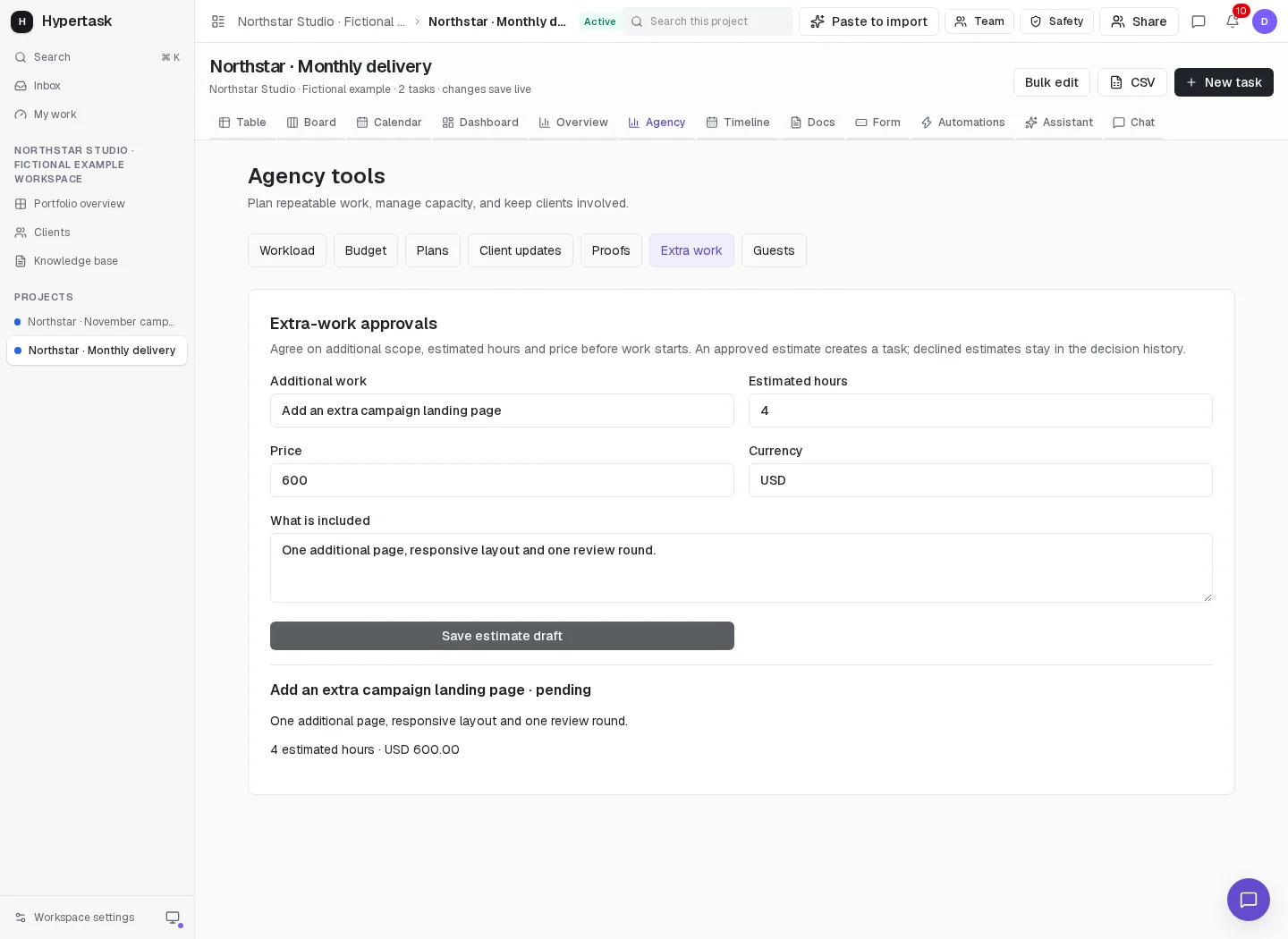Click the Bulk edit button
Screen dimensions: 1288x939
(1052, 82)
